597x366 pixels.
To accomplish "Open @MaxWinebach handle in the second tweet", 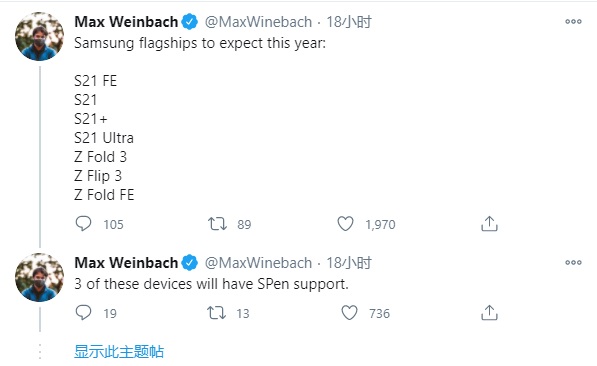I will tap(258, 263).
